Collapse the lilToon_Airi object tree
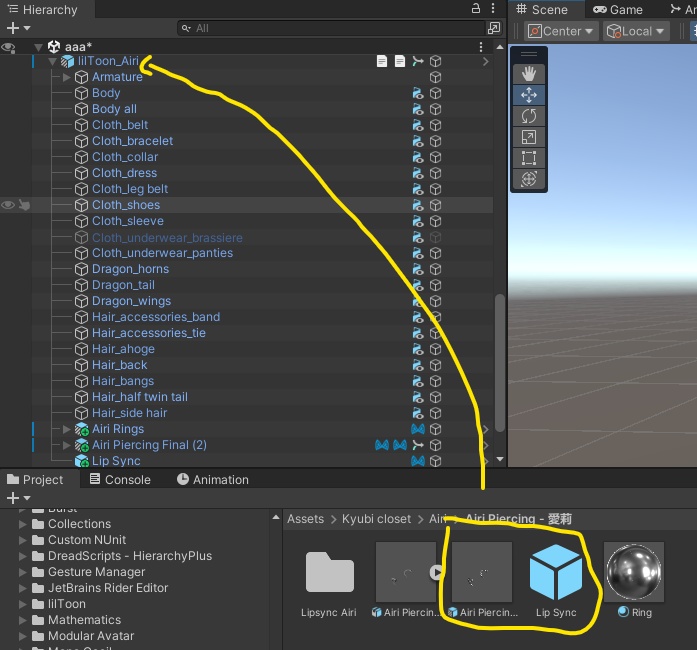Image resolution: width=697 pixels, height=650 pixels. point(52,61)
